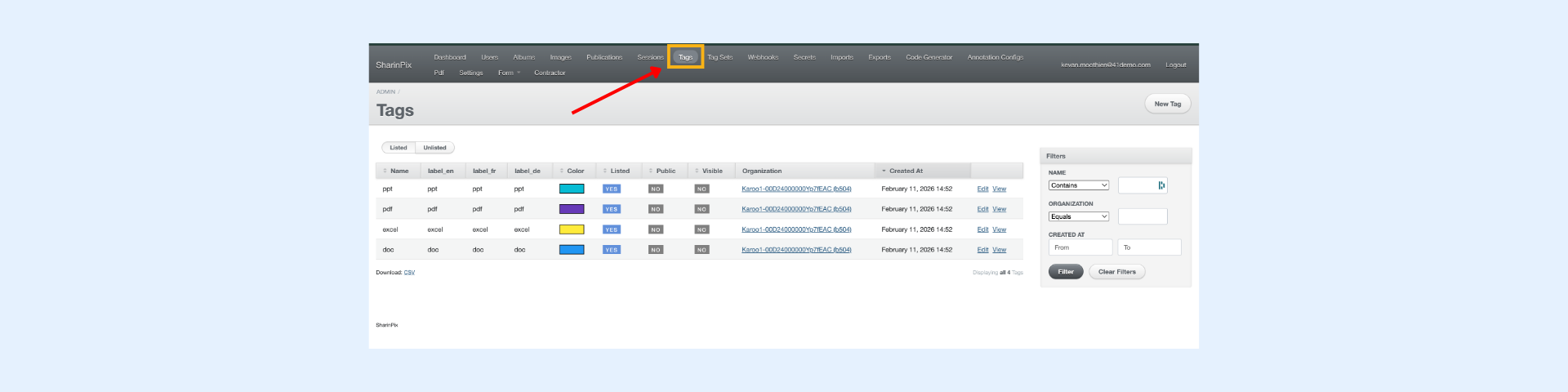This screenshot has height=392, width=1568.
Task: Click Edit link for the doc tag
Action: [x=982, y=250]
